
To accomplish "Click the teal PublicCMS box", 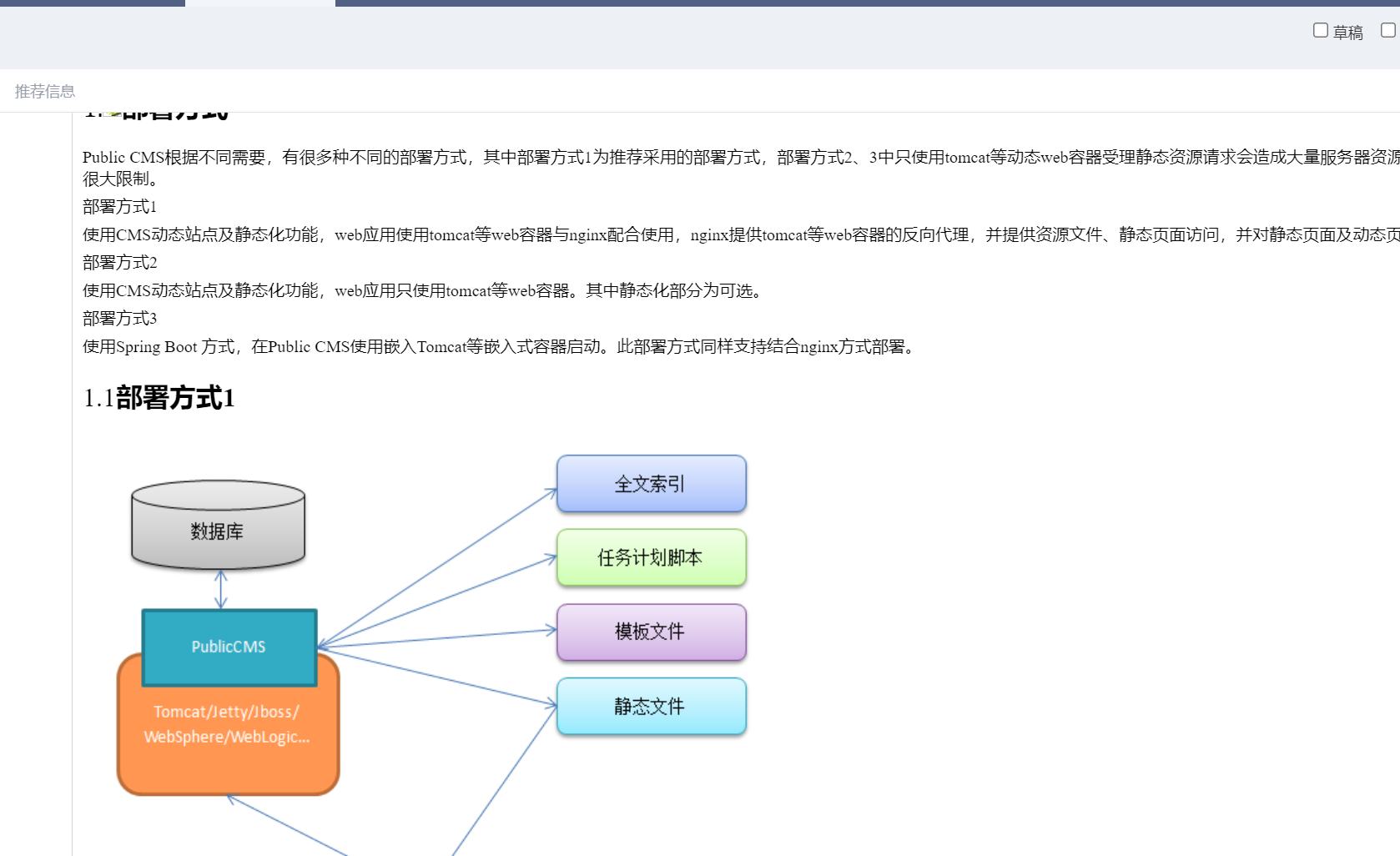I will tap(229, 647).
